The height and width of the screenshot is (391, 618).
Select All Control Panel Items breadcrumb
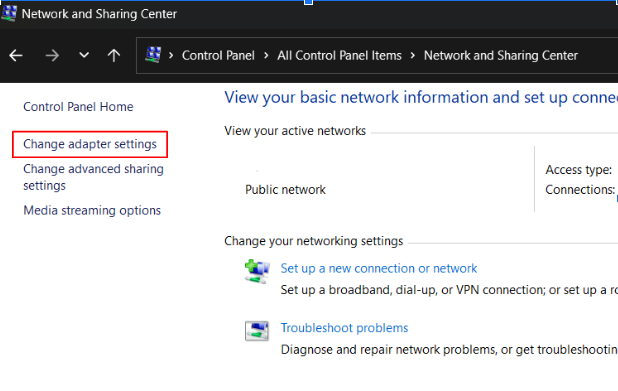pos(339,56)
